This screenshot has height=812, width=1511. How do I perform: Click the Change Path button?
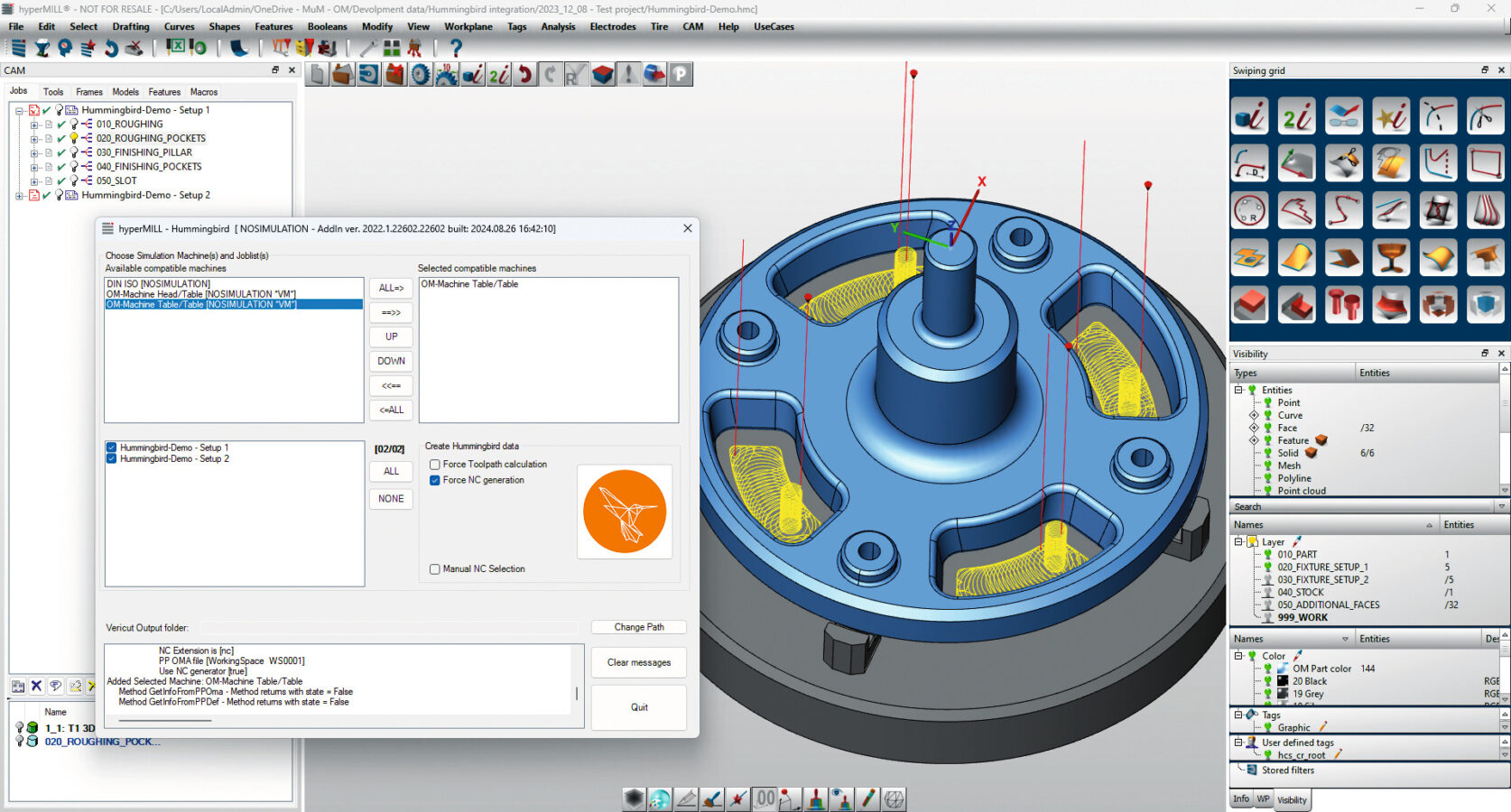coord(638,626)
